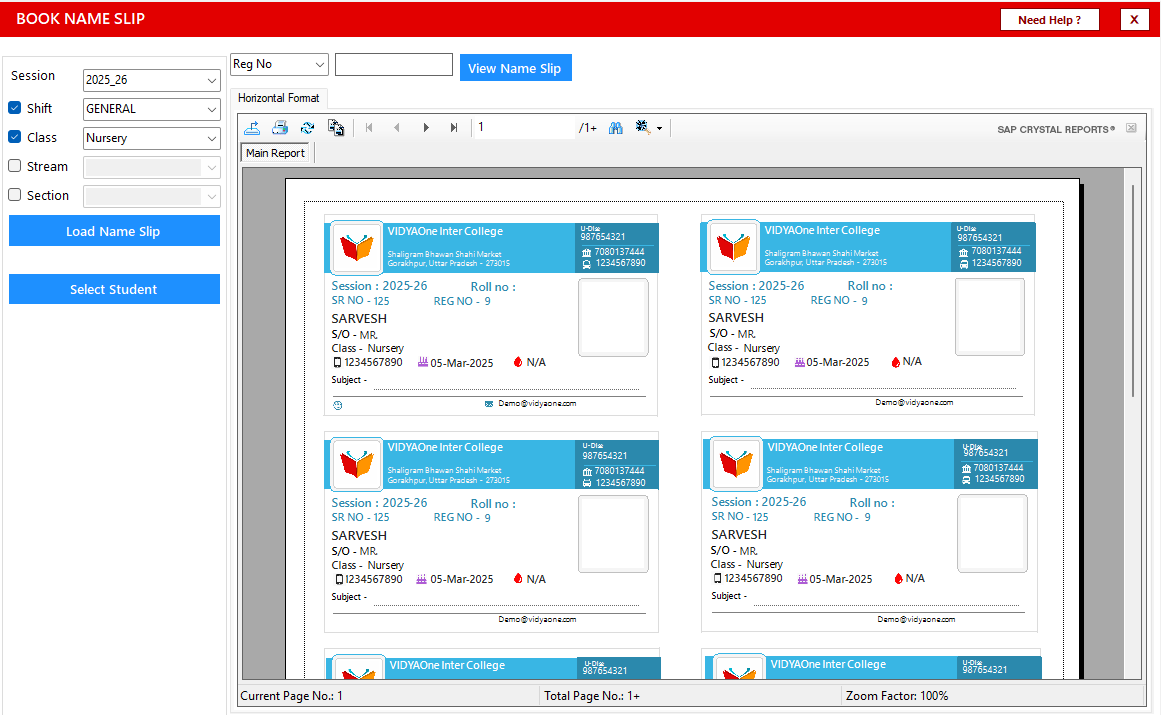The width and height of the screenshot is (1161, 715).
Task: Click SAP CRYSTAL REPORTS label
Action: [1056, 130]
